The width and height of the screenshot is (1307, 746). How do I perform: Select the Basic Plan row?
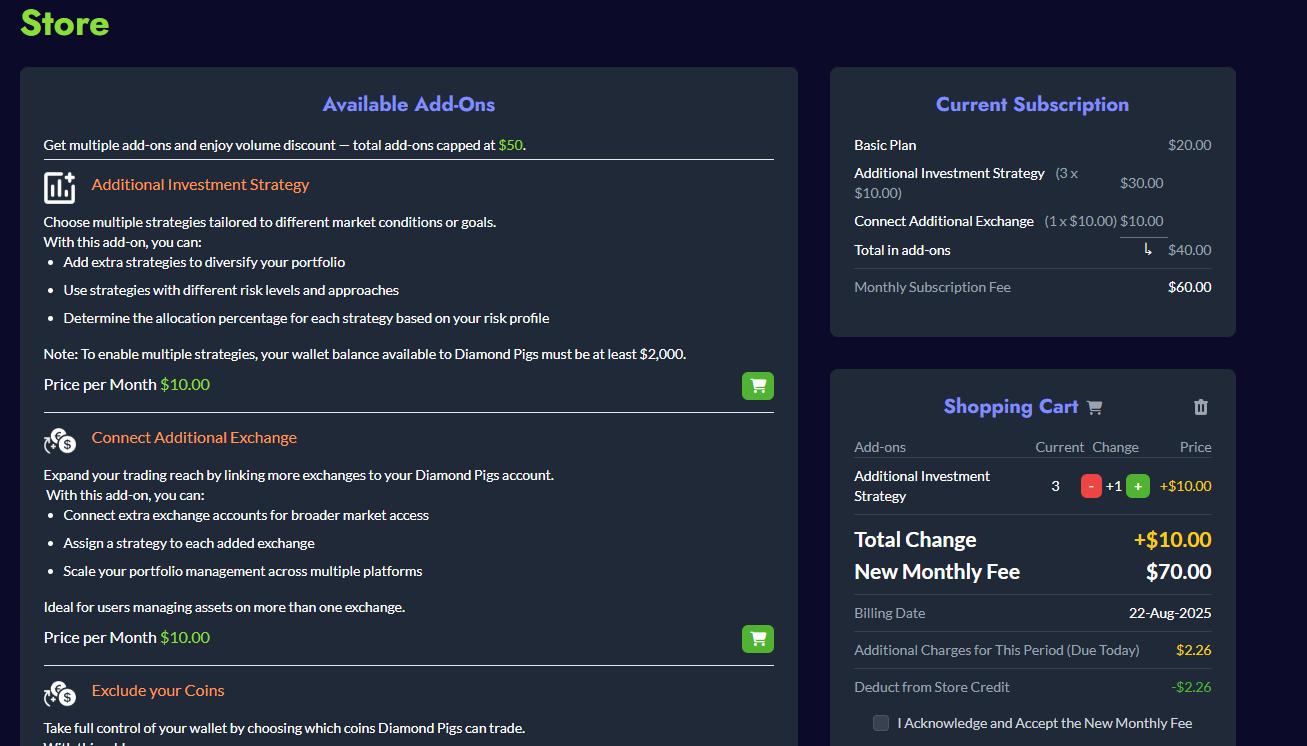tap(885, 145)
